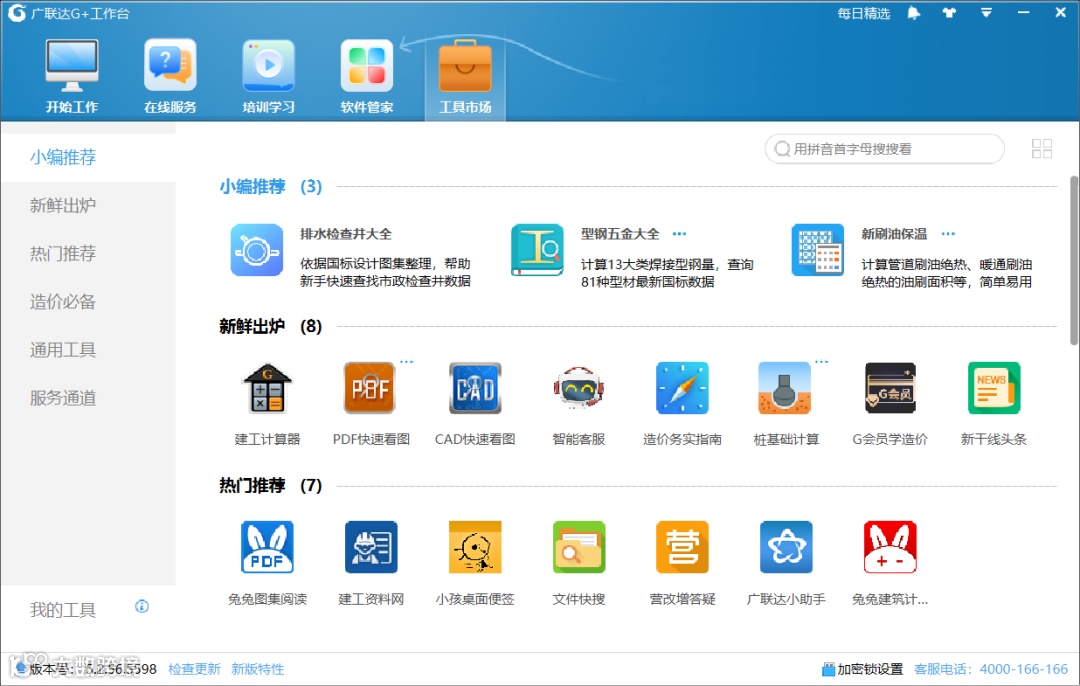Open the 排水检查井大全 tool icon

[257, 250]
